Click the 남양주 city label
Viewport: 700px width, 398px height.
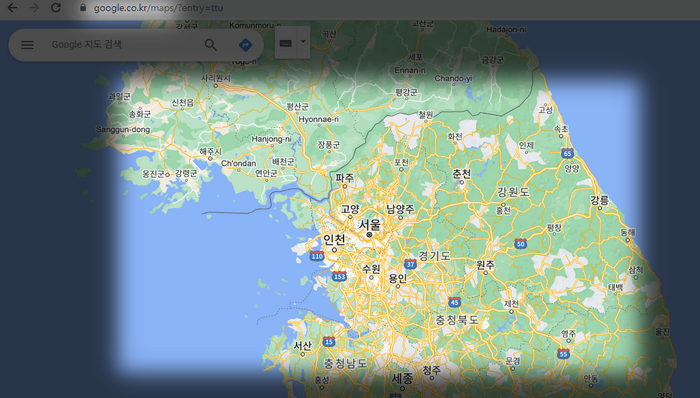tap(400, 209)
